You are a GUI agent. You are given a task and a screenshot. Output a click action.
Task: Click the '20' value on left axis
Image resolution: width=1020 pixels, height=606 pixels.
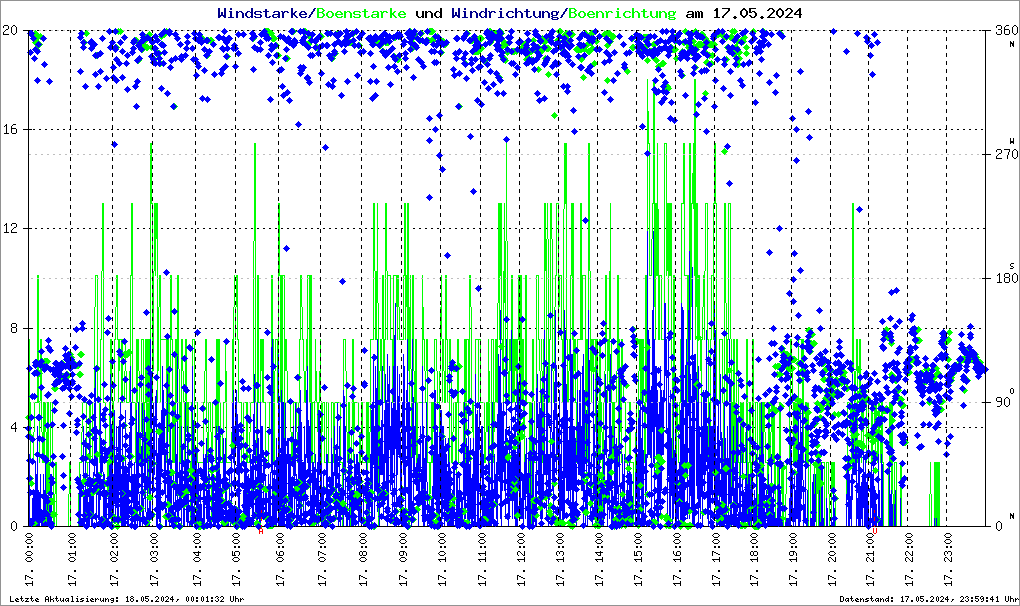[x=11, y=30]
